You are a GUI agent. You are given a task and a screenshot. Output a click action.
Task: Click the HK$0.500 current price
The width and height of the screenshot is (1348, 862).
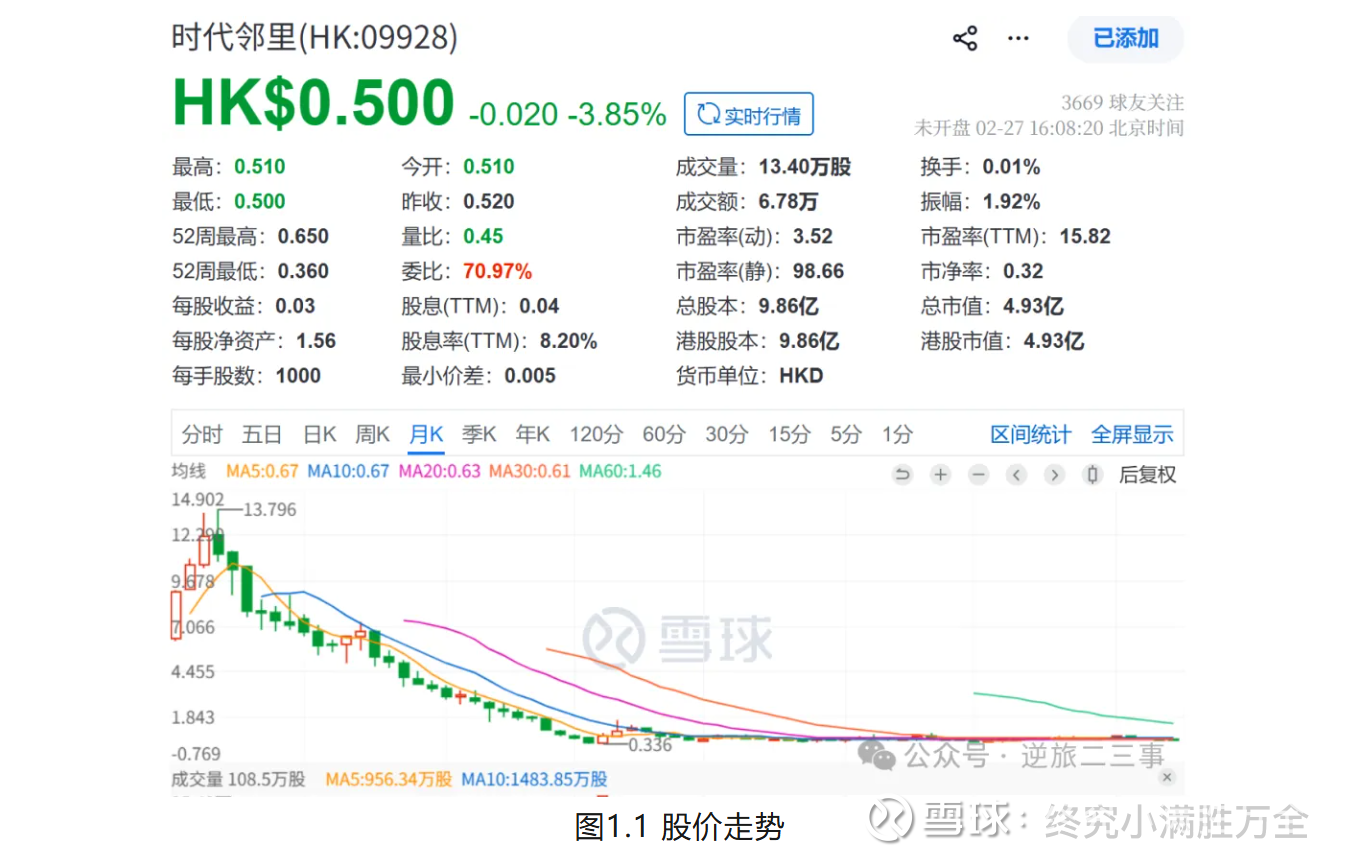313,103
